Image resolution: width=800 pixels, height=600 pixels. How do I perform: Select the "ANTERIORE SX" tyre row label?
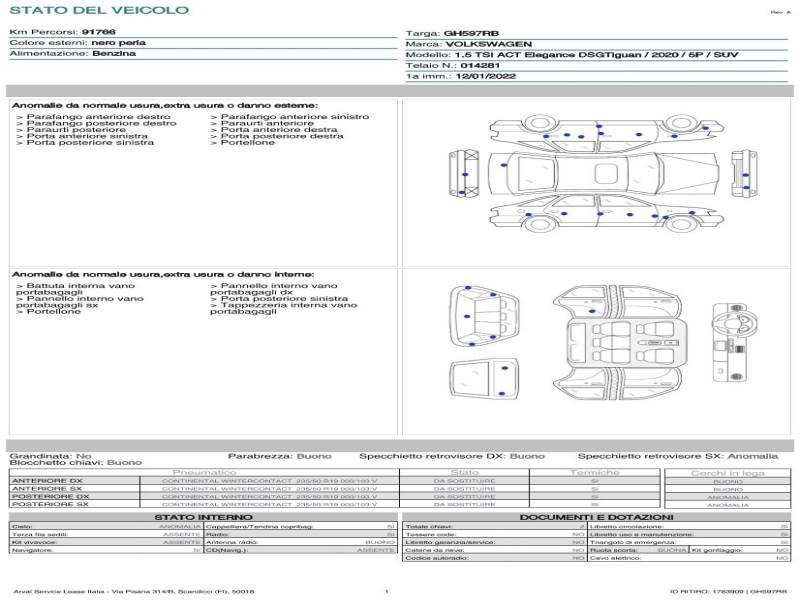(x=47, y=489)
